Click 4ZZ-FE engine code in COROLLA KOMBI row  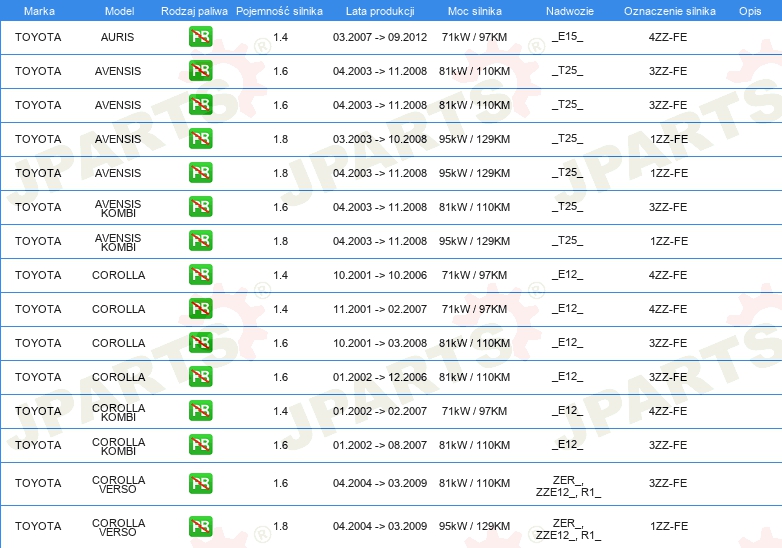pyautogui.click(x=668, y=411)
